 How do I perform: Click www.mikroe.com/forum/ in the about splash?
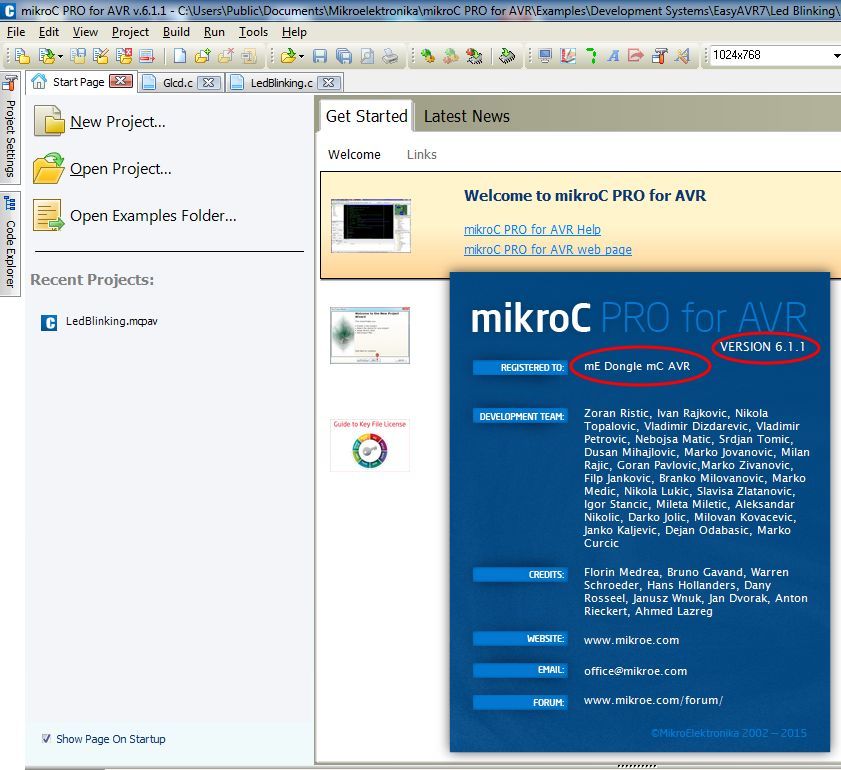[x=653, y=700]
